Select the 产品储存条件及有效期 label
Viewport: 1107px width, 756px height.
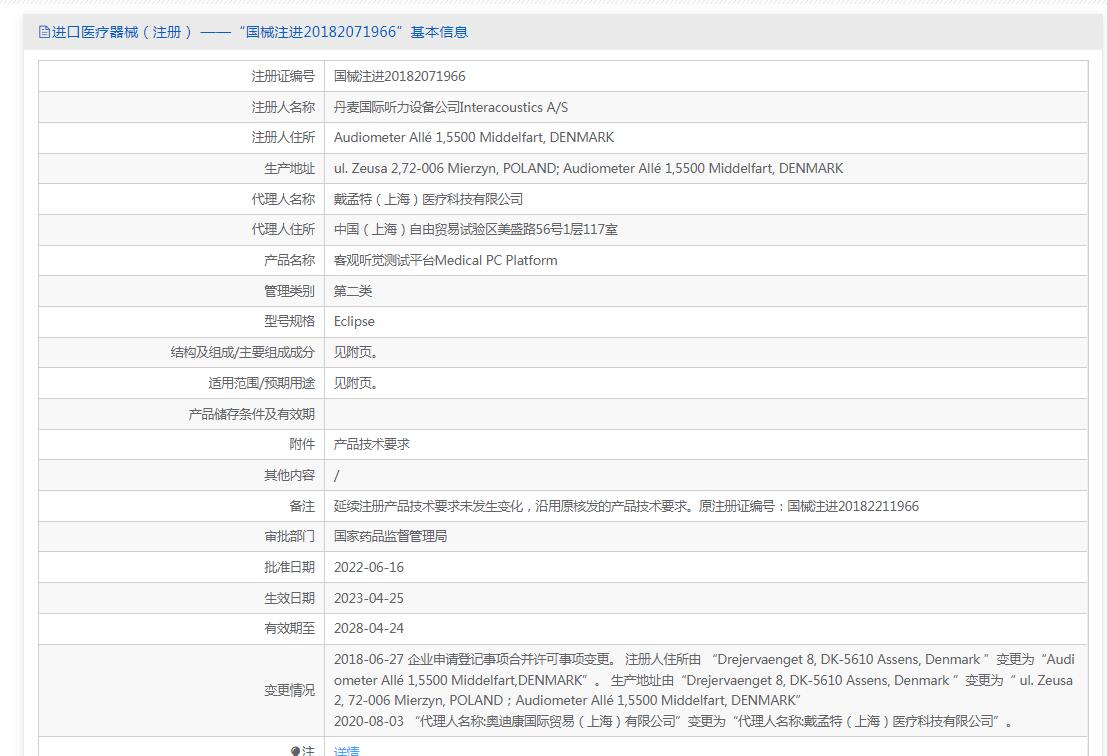click(x=252, y=414)
